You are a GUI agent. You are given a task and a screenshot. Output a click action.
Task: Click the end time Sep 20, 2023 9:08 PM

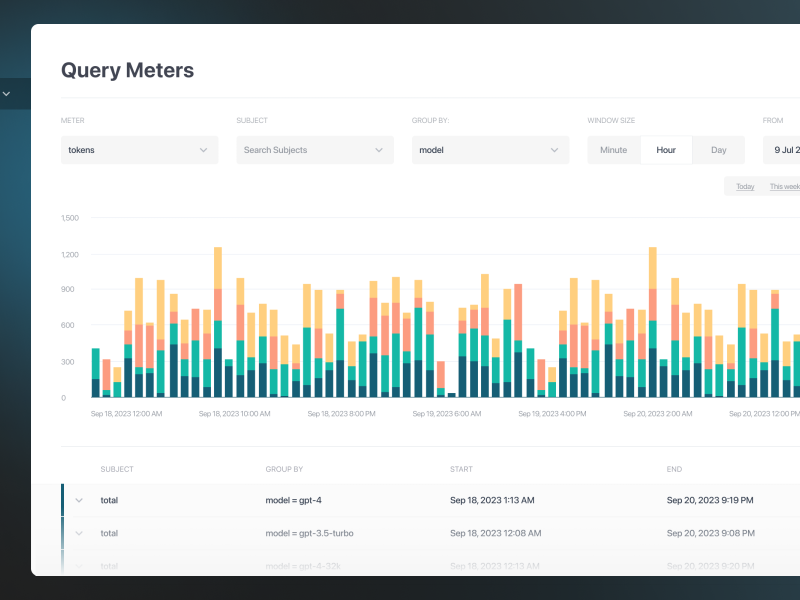click(711, 533)
